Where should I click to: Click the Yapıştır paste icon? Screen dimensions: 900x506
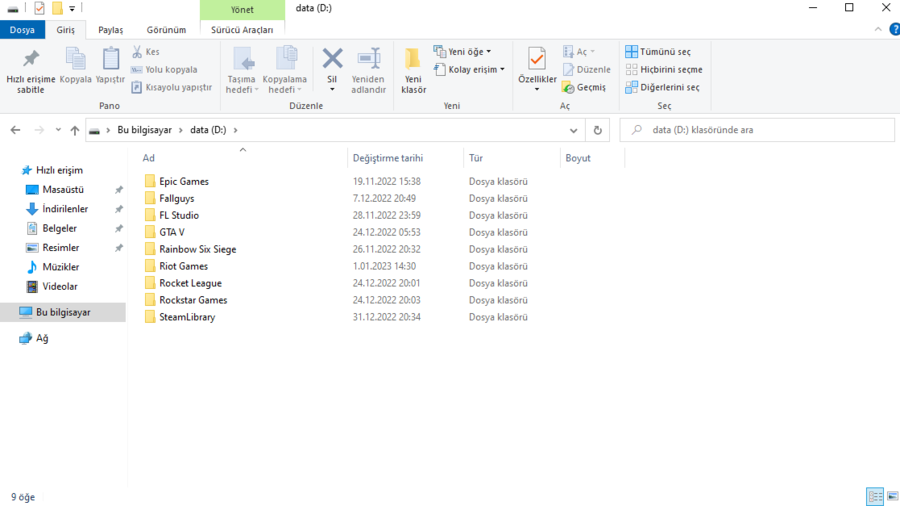click(110, 59)
